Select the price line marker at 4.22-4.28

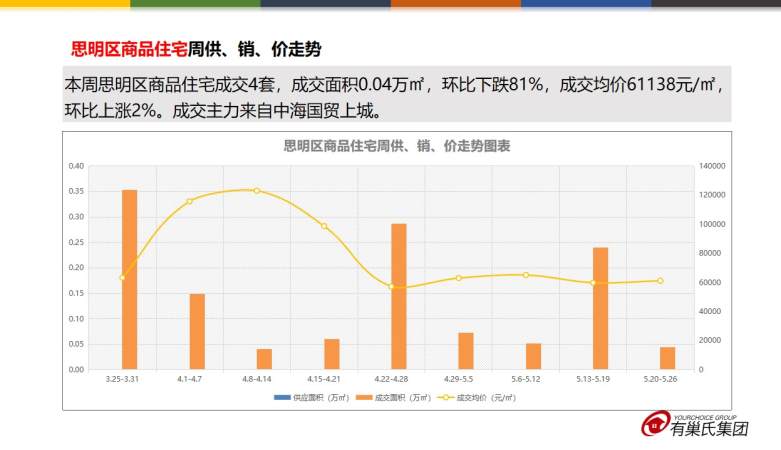click(391, 287)
